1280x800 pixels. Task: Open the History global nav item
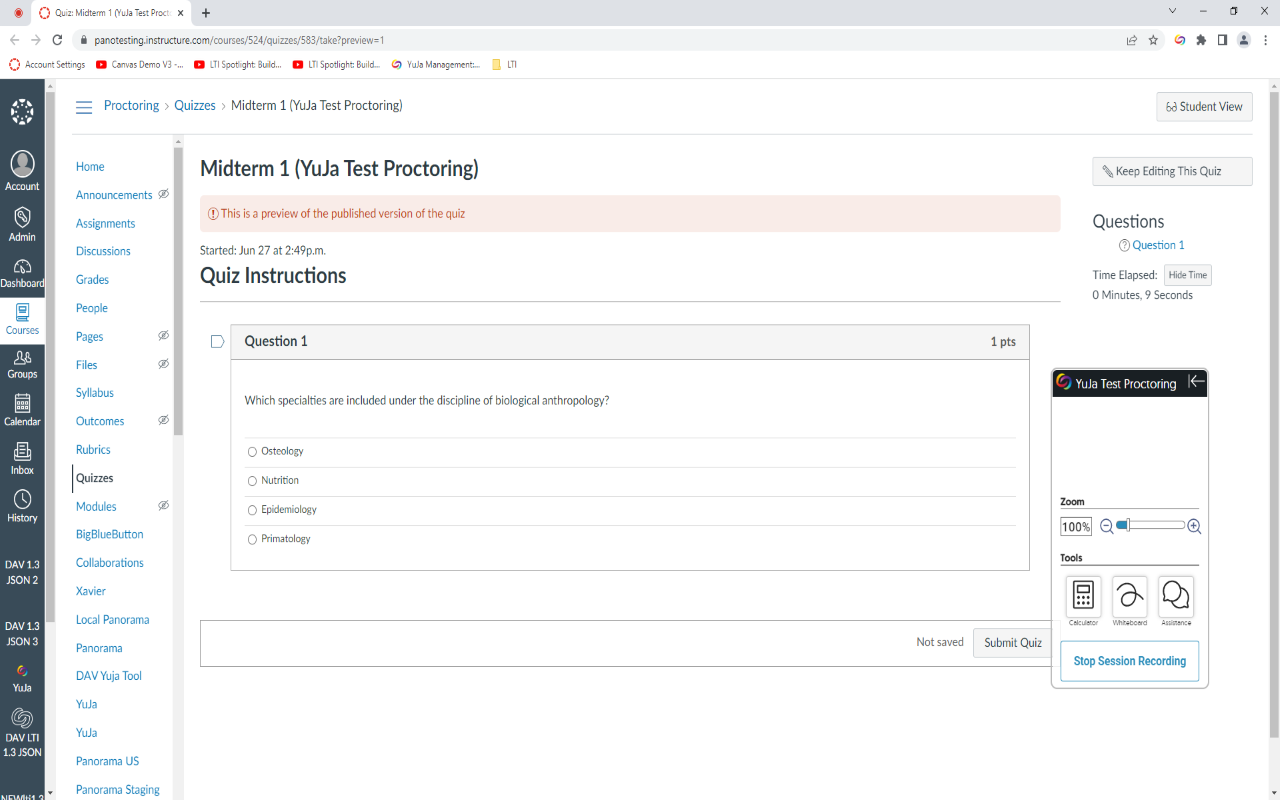coord(22,506)
